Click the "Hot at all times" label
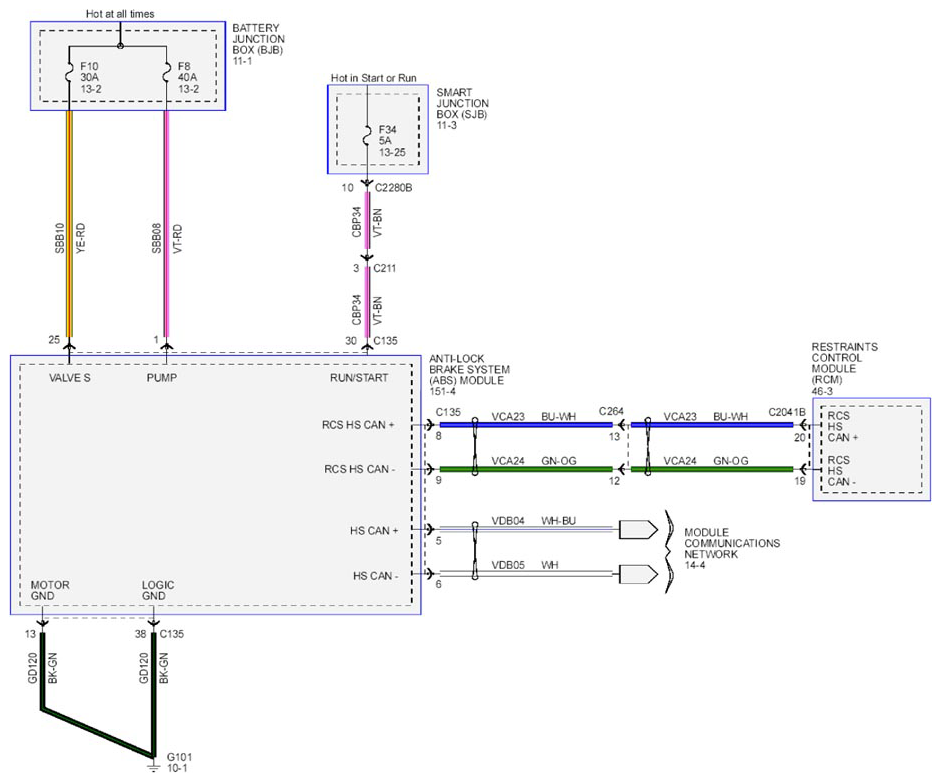 (120, 14)
